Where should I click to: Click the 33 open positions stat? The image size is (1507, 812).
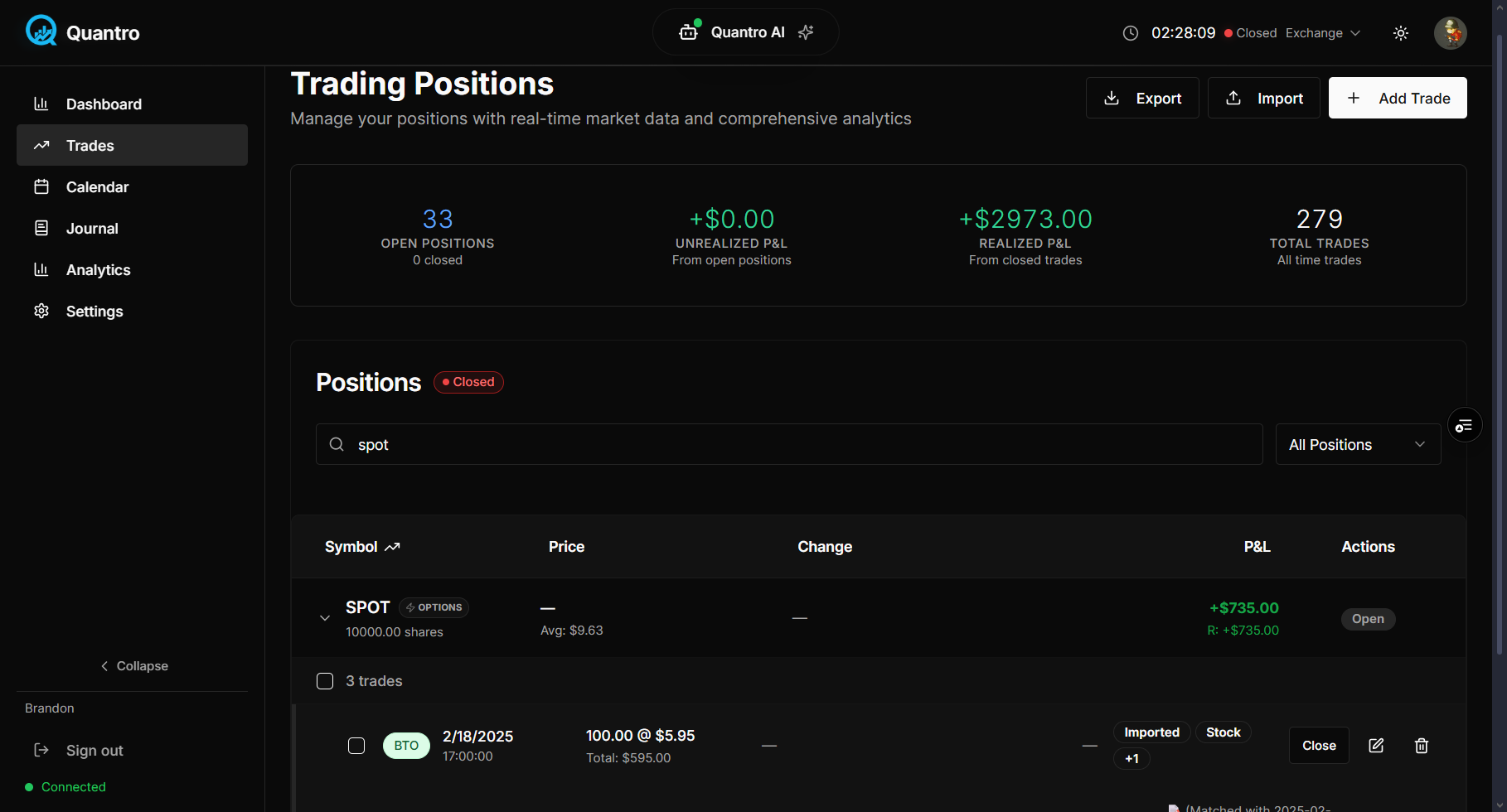(438, 219)
